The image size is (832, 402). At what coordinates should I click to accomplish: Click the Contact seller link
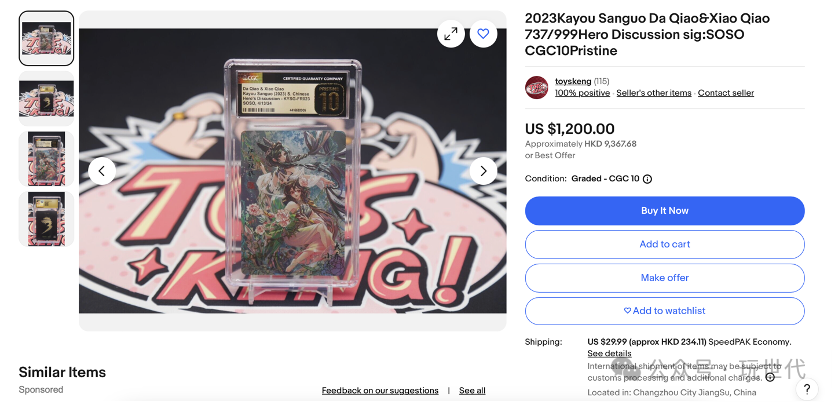(725, 93)
